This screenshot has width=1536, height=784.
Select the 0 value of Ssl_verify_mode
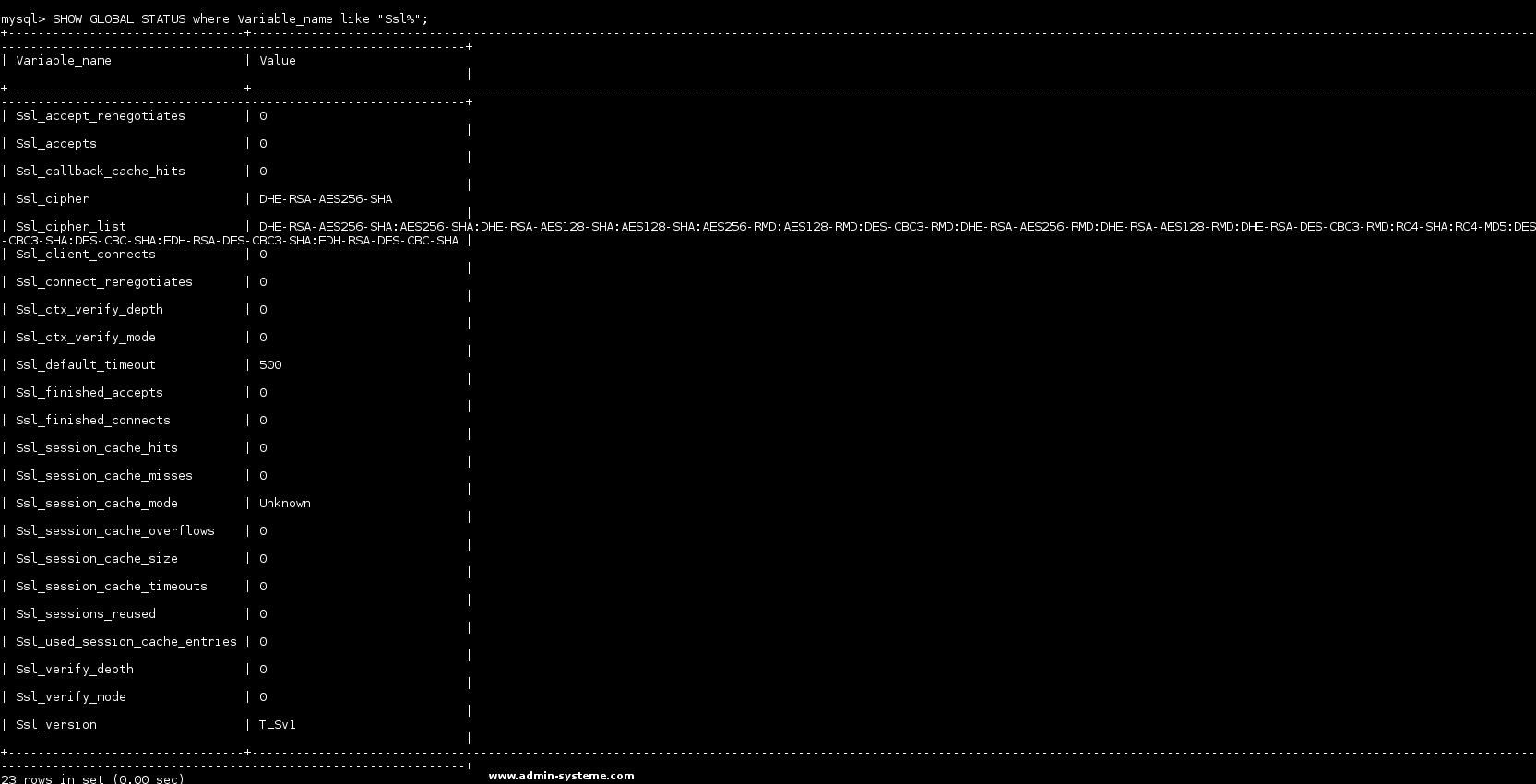pos(263,696)
